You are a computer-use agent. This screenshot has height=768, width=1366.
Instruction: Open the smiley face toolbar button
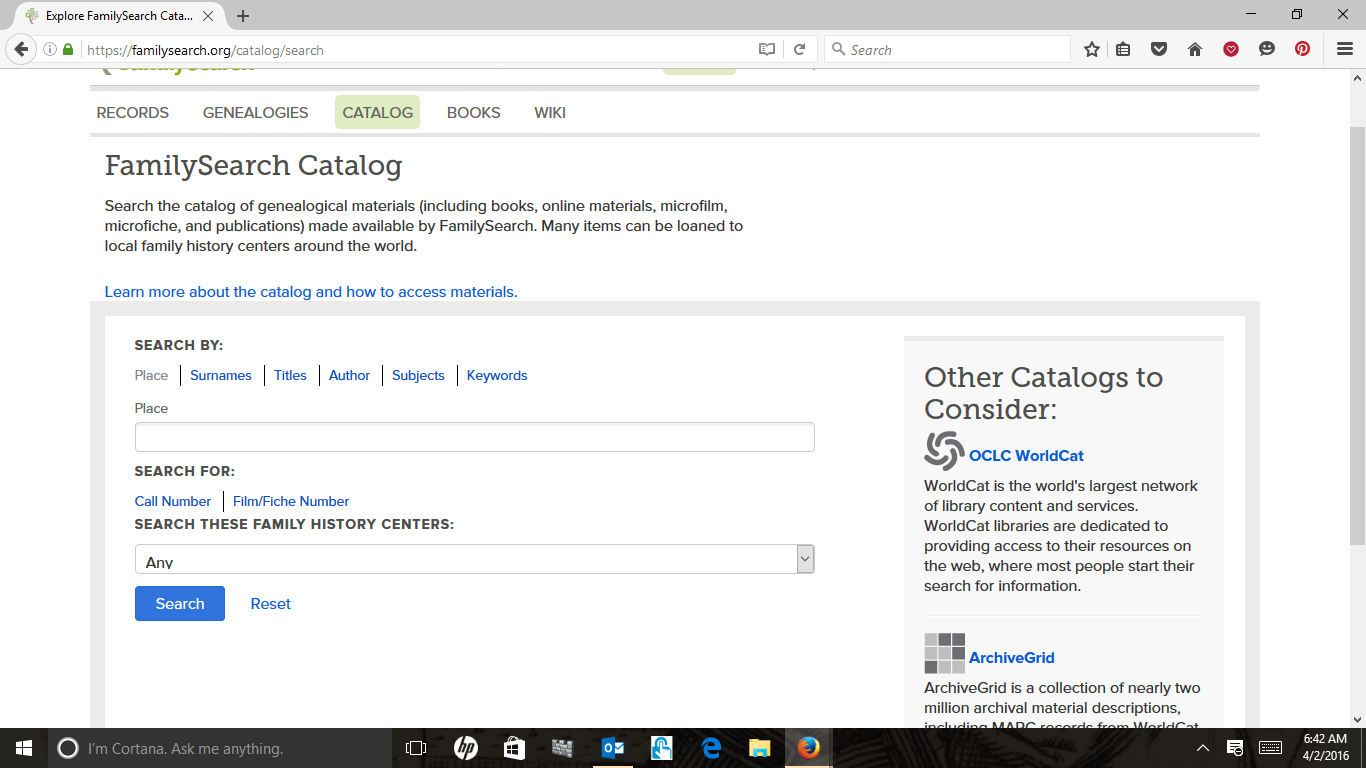(1267, 49)
